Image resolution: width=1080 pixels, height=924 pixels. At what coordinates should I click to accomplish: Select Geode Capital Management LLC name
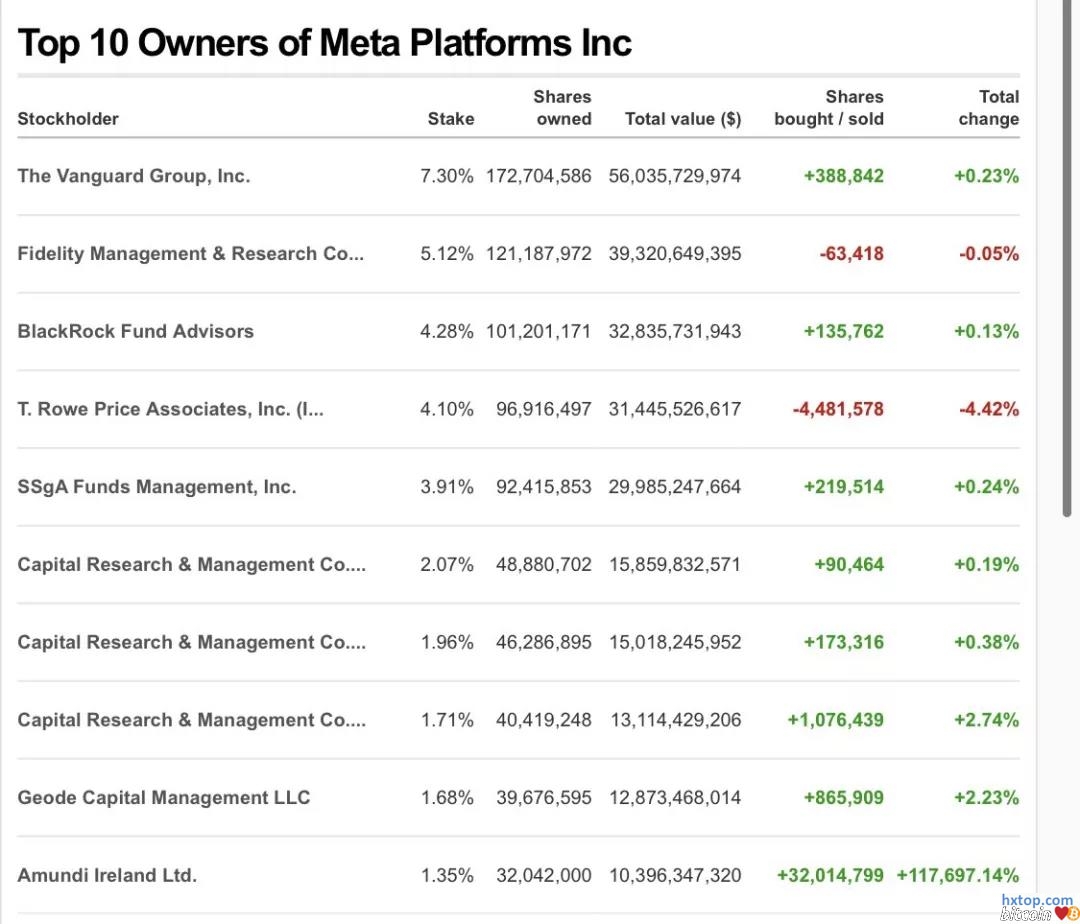tap(164, 798)
